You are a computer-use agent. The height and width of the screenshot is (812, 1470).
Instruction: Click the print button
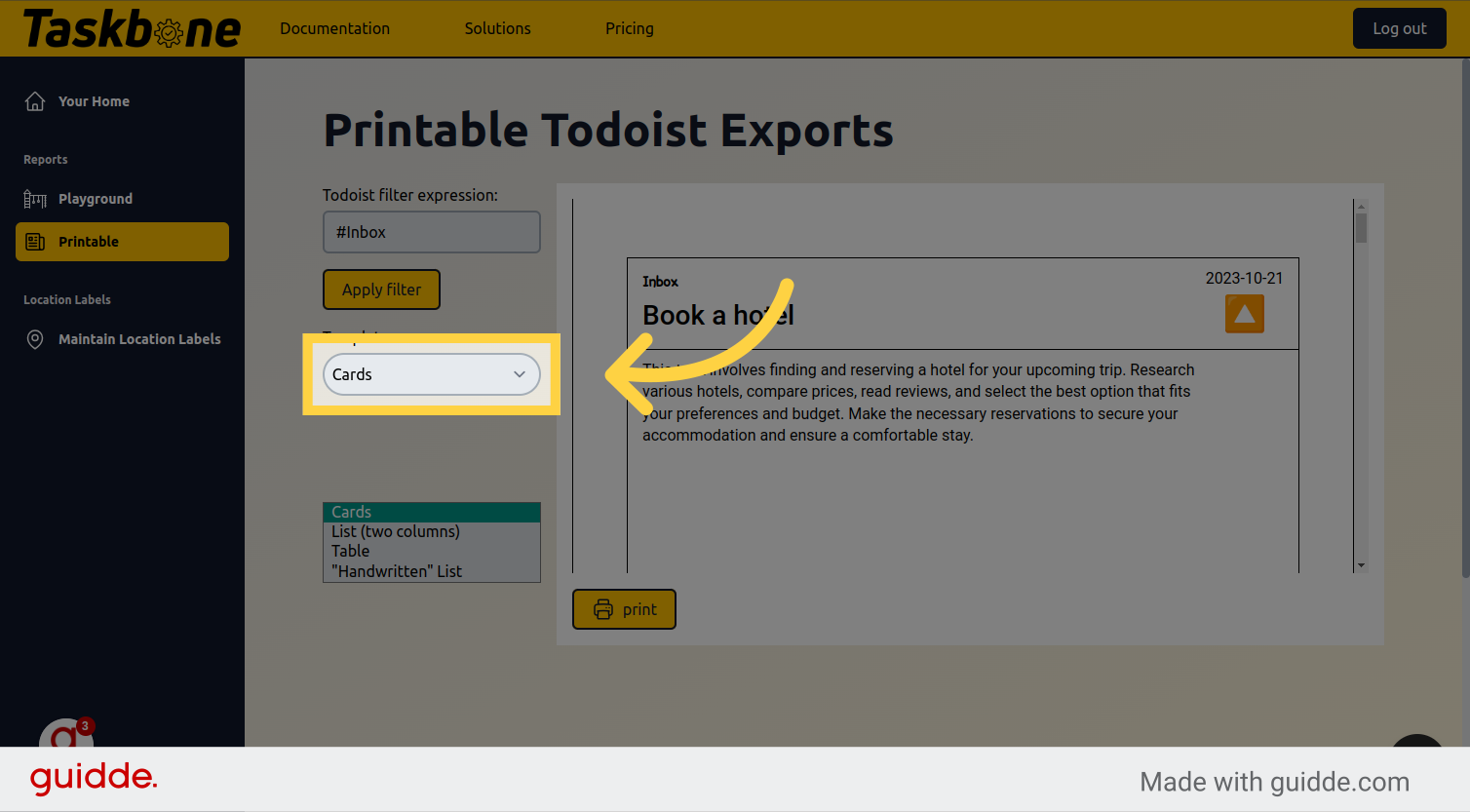tap(624, 609)
